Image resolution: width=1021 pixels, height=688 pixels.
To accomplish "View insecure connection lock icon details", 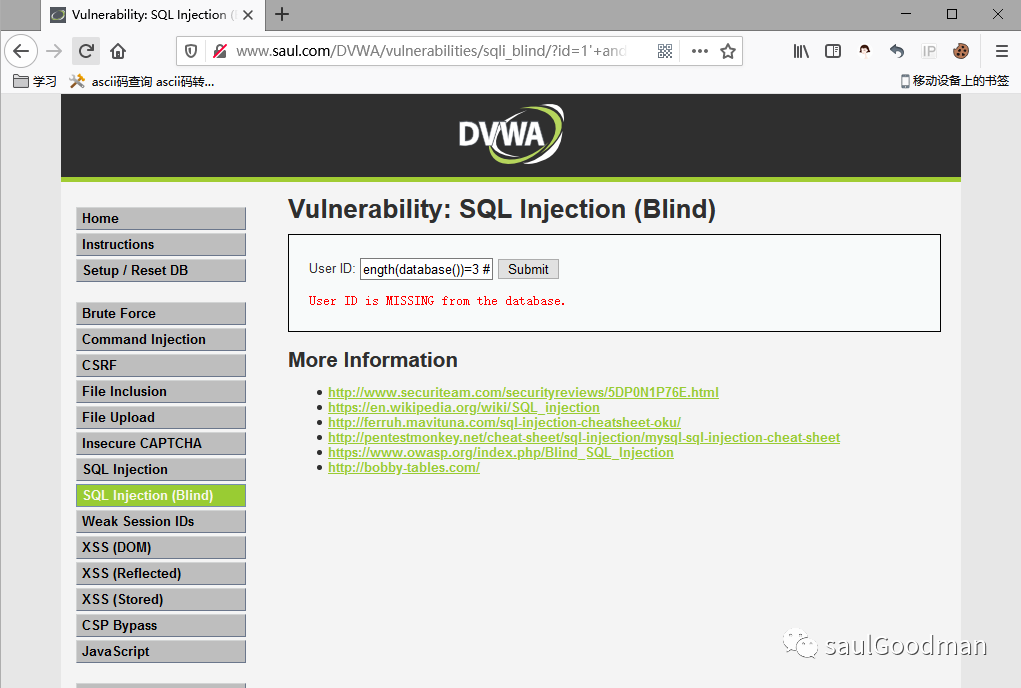I will tap(220, 51).
